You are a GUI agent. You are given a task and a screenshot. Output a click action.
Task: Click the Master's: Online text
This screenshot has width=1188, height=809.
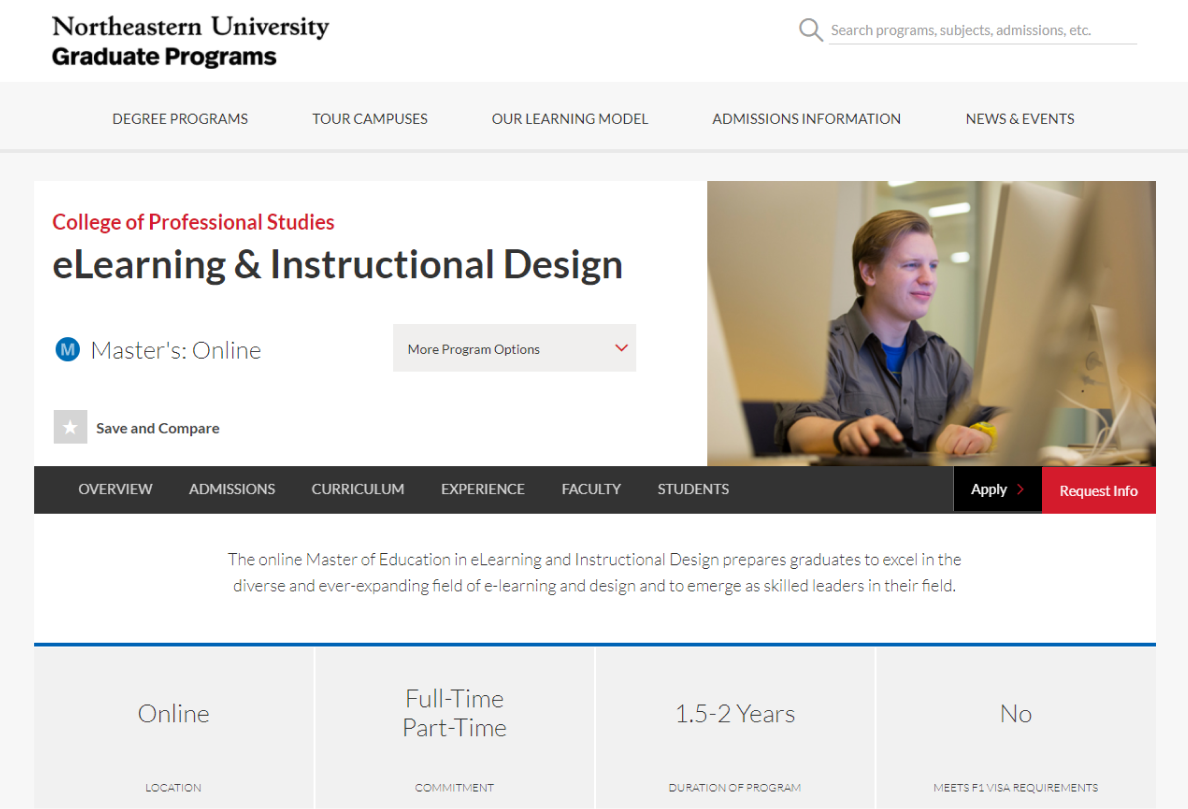coord(176,350)
